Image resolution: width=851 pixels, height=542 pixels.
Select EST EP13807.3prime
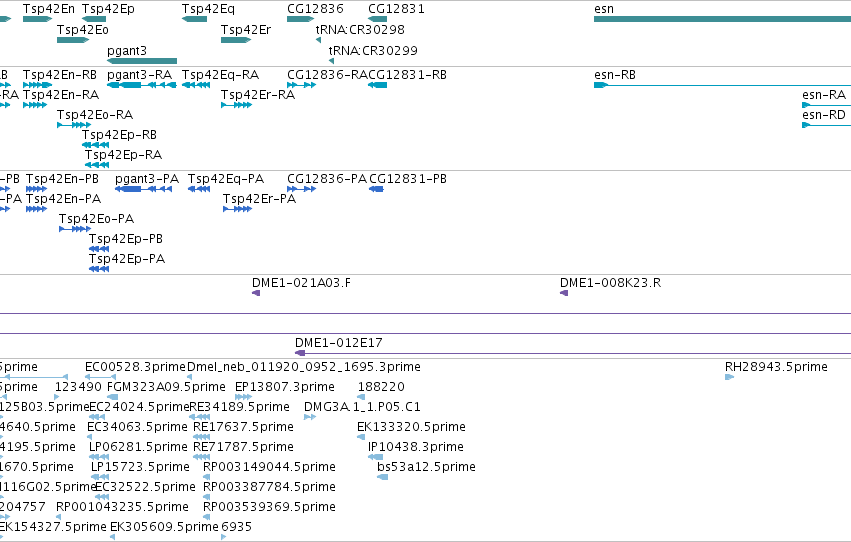coord(243,397)
